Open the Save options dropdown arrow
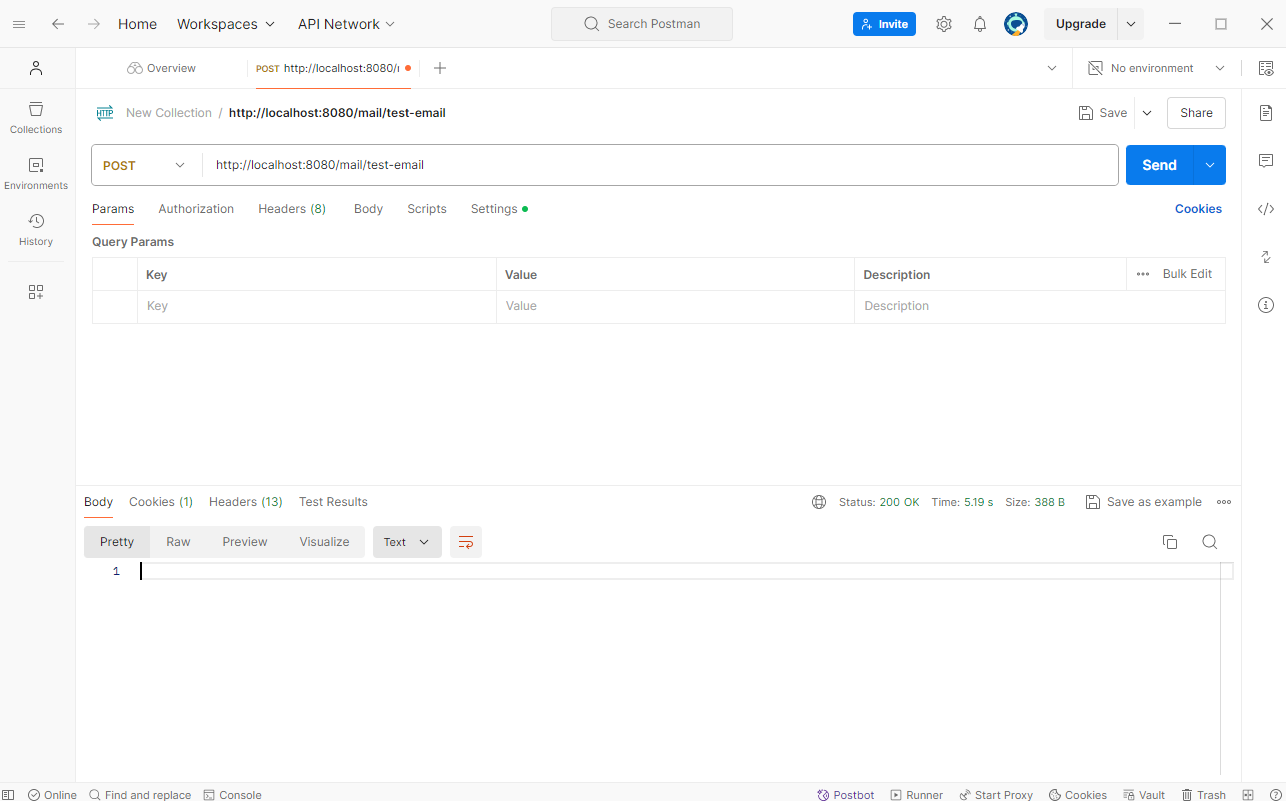Image resolution: width=1286 pixels, height=801 pixels. [1147, 113]
